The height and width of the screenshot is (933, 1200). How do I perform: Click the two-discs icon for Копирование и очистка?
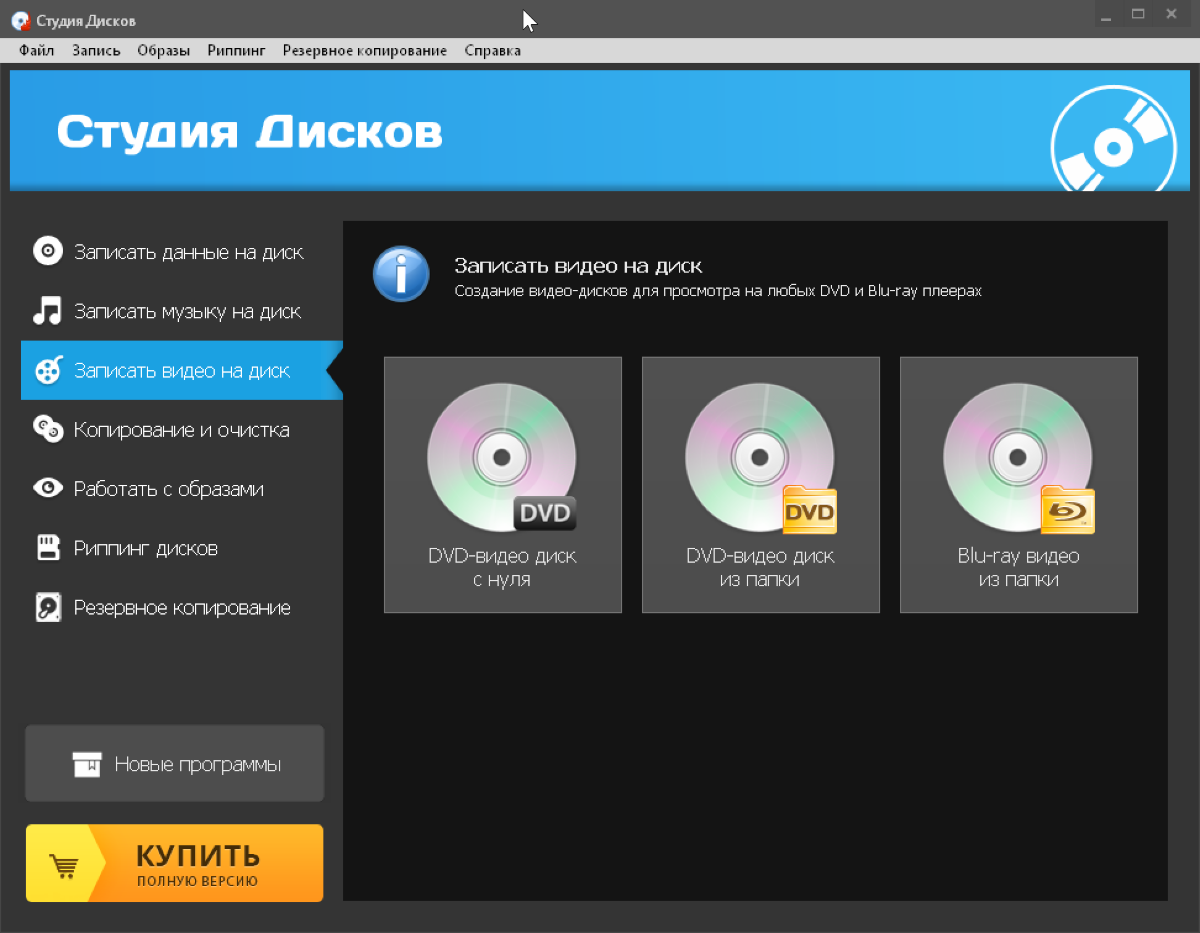(48, 429)
